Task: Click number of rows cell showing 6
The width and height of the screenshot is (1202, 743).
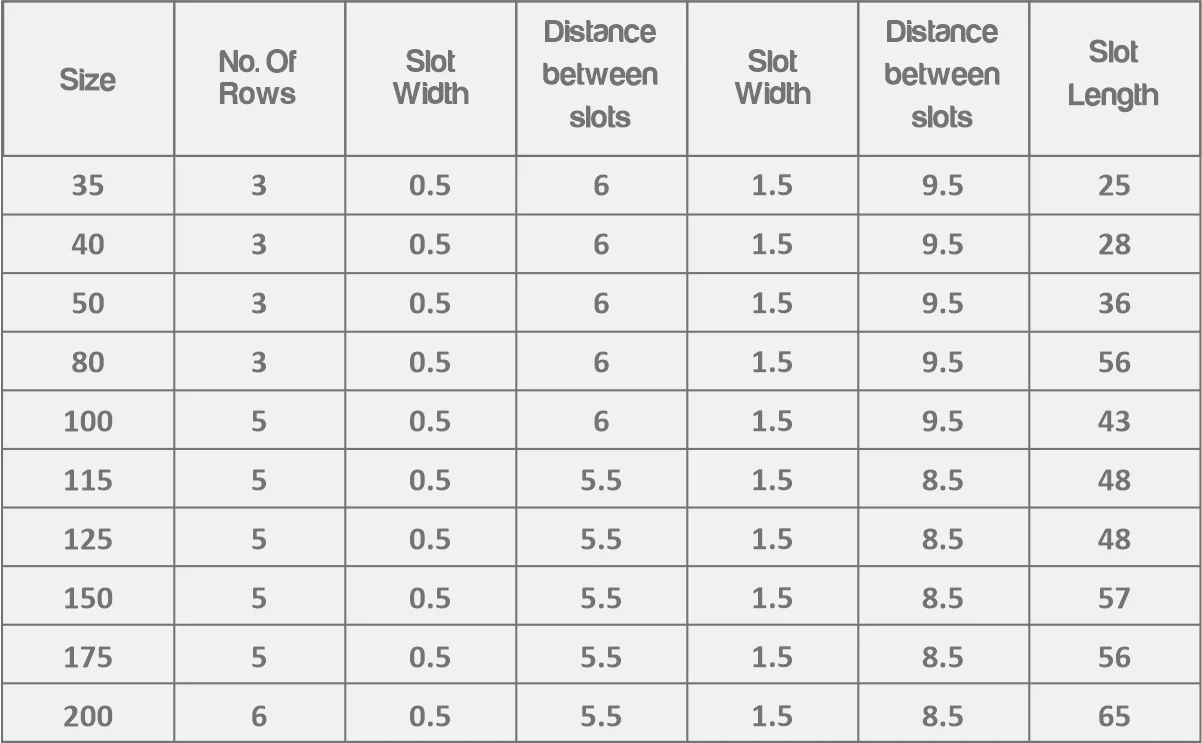Action: (259, 716)
